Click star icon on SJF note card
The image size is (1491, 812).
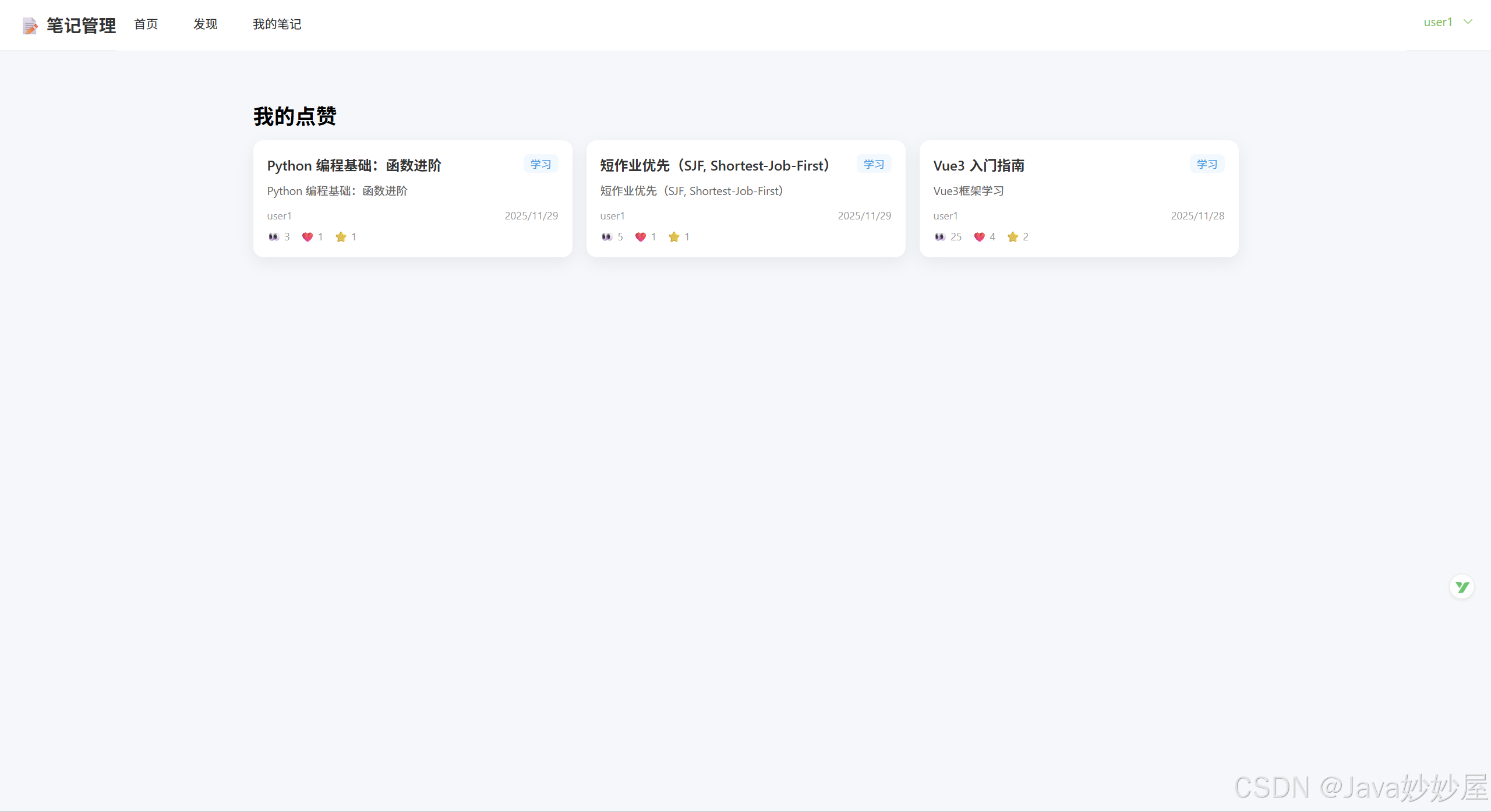tap(674, 237)
